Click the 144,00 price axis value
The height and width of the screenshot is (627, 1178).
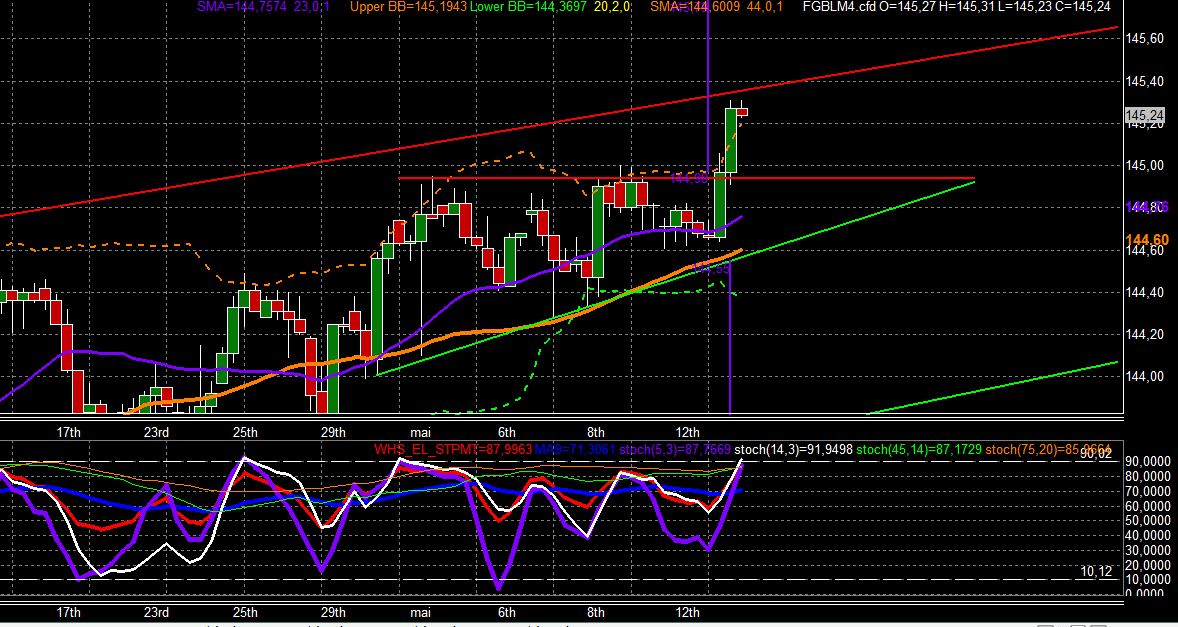tap(1143, 376)
